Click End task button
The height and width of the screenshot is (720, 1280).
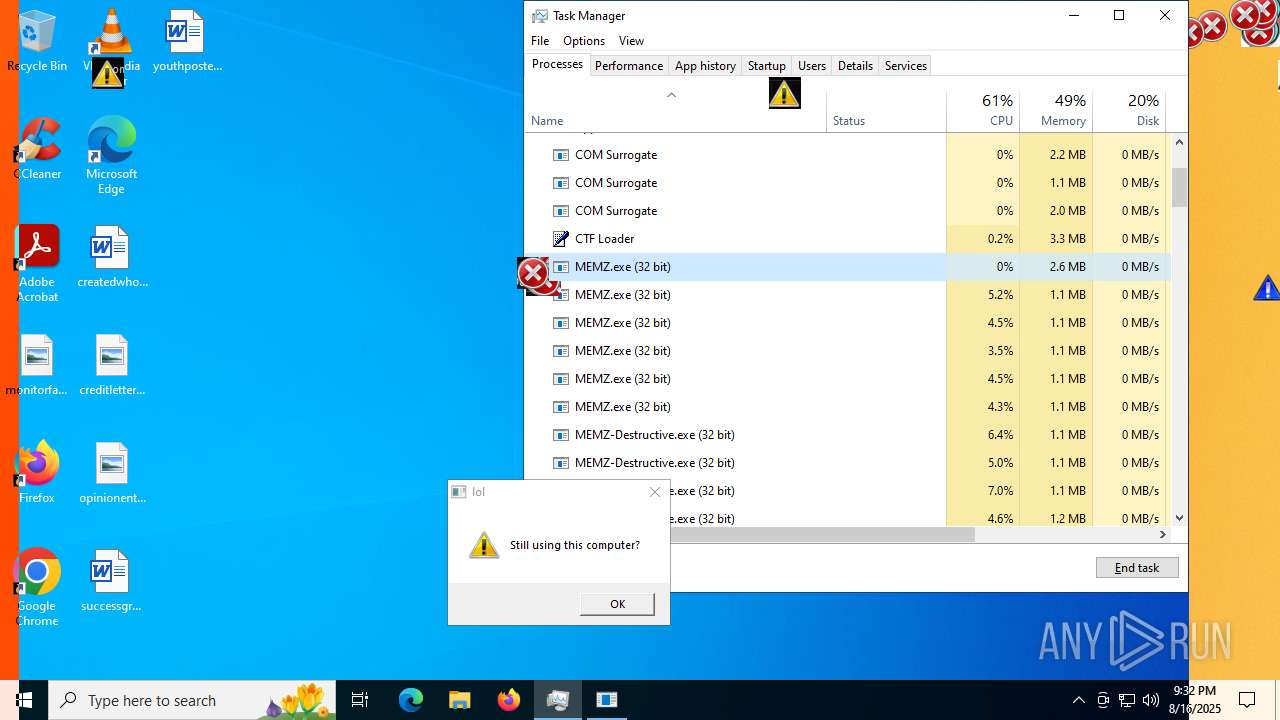coord(1137,568)
